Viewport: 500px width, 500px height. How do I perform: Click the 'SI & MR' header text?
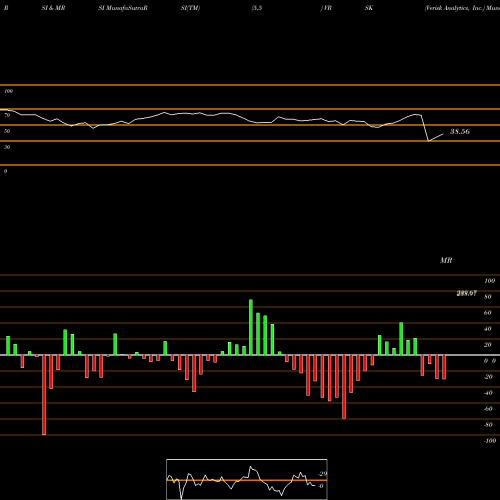click(53, 8)
